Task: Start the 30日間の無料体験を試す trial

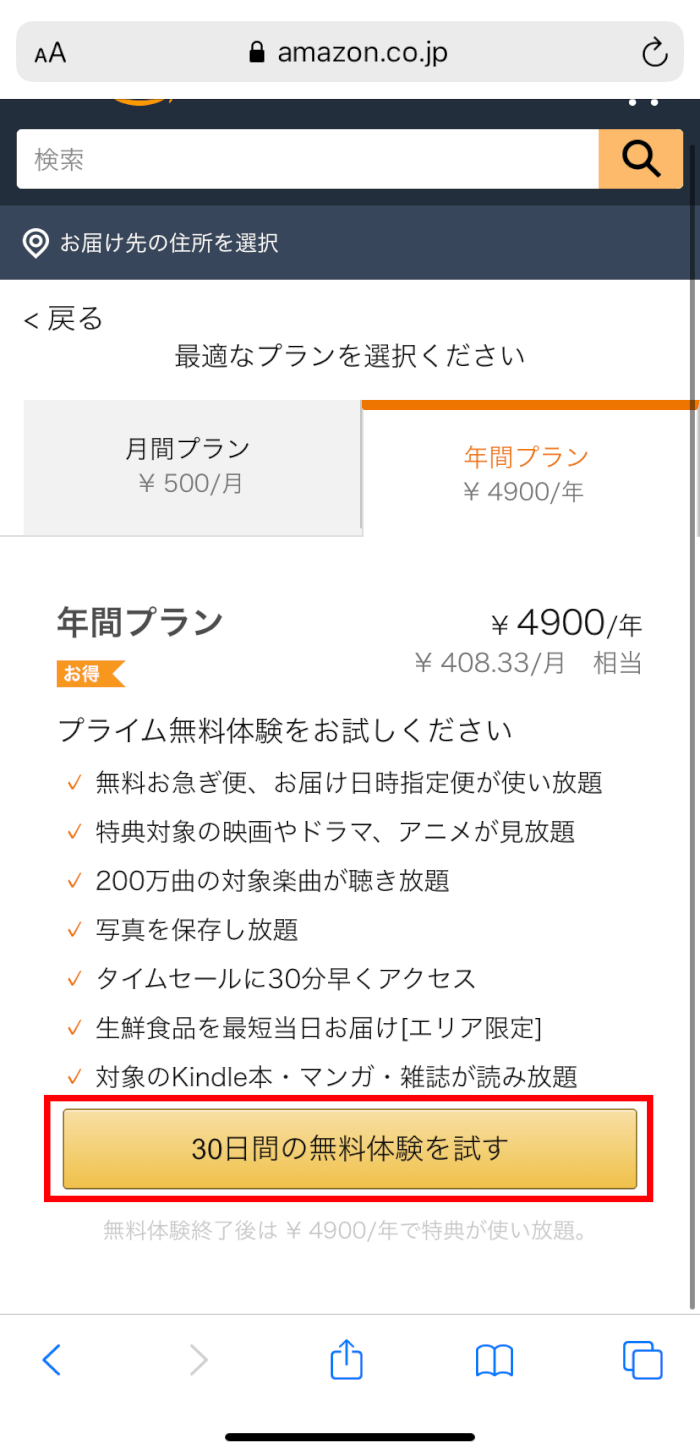Action: tap(350, 1149)
